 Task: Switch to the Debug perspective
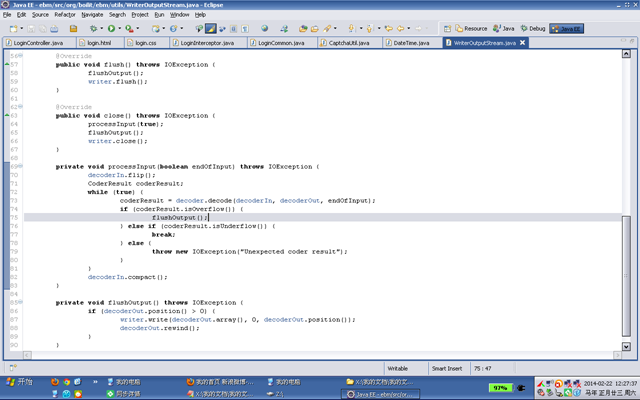click(535, 29)
